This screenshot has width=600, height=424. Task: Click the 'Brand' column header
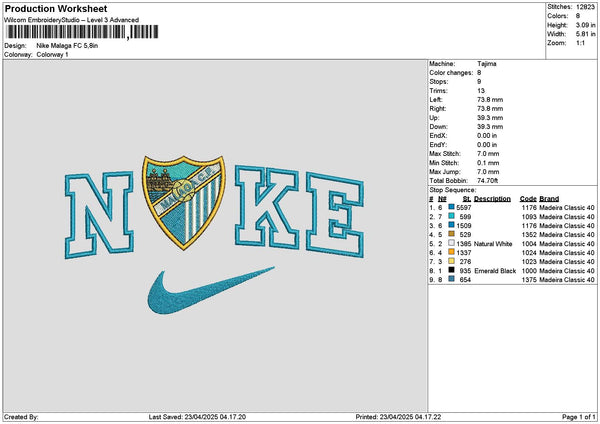[549, 199]
